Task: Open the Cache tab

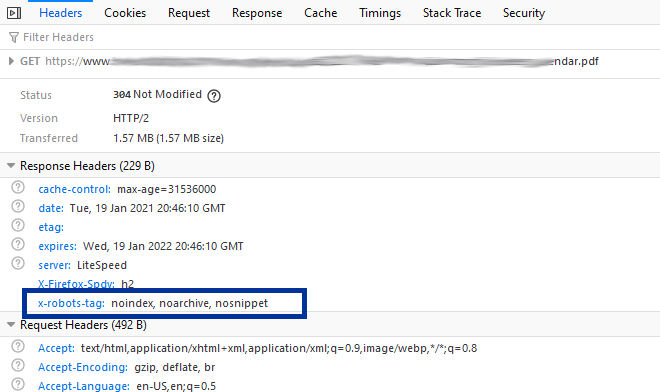Action: [321, 13]
